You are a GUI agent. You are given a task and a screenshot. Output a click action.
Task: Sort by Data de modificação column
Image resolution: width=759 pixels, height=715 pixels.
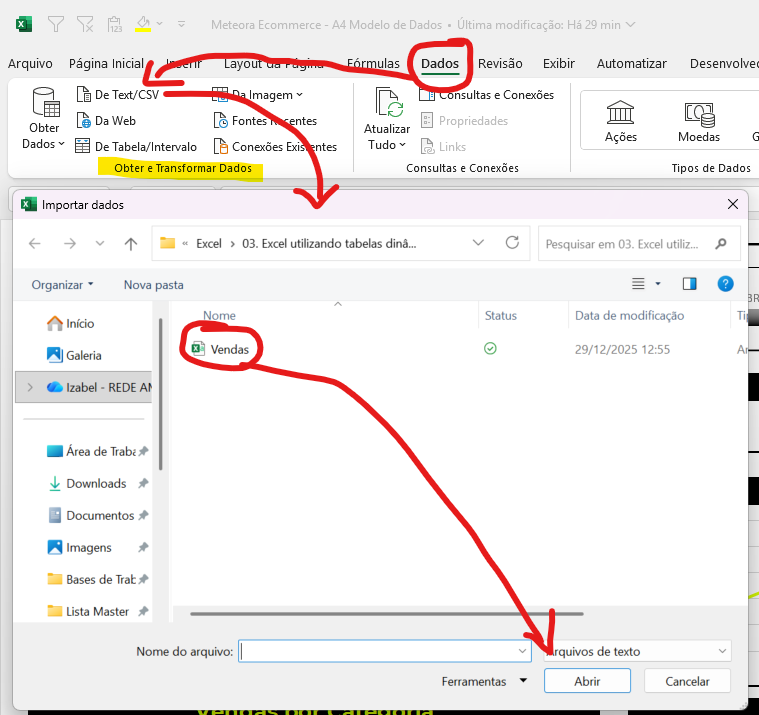[629, 316]
